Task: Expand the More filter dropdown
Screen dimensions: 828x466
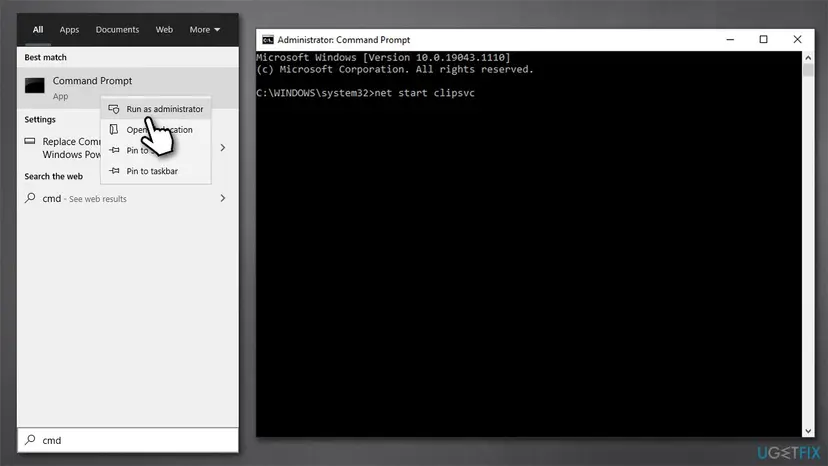Action: [205, 30]
